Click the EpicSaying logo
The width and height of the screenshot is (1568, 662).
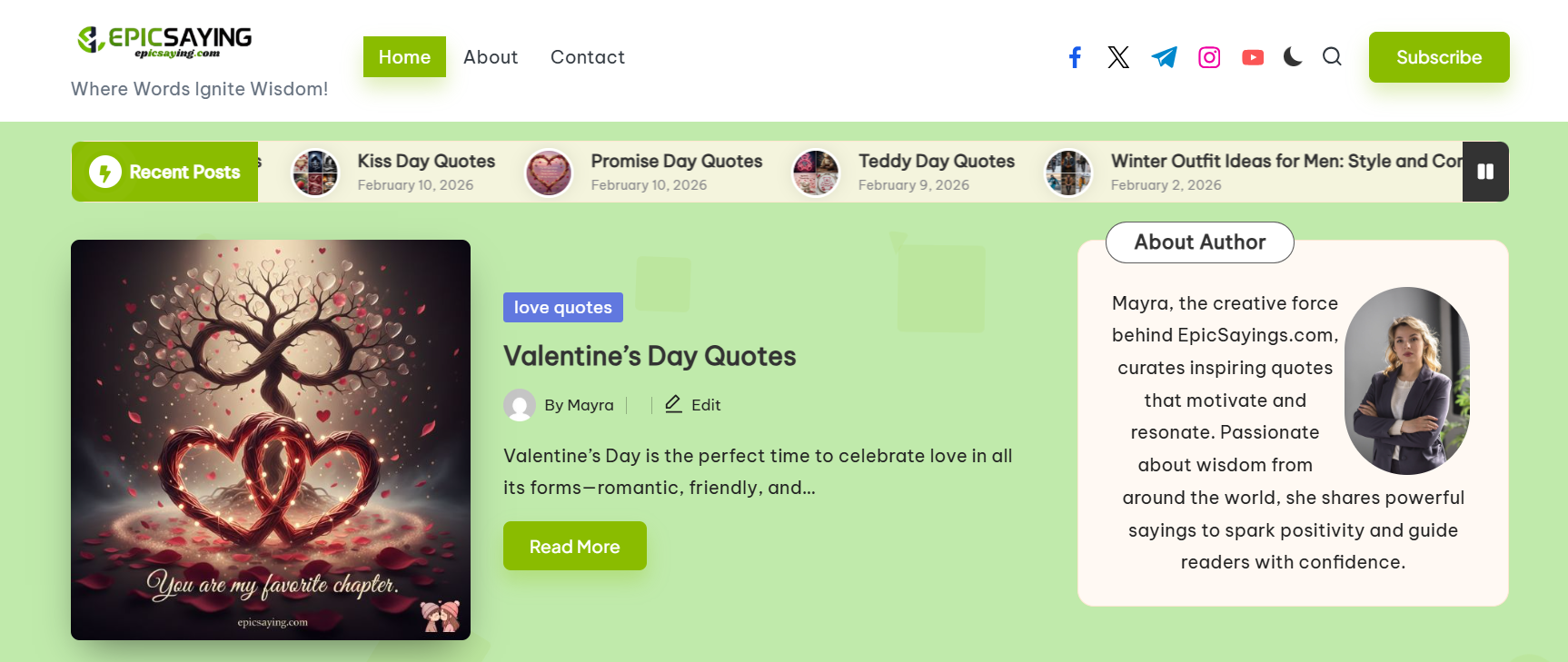click(164, 42)
